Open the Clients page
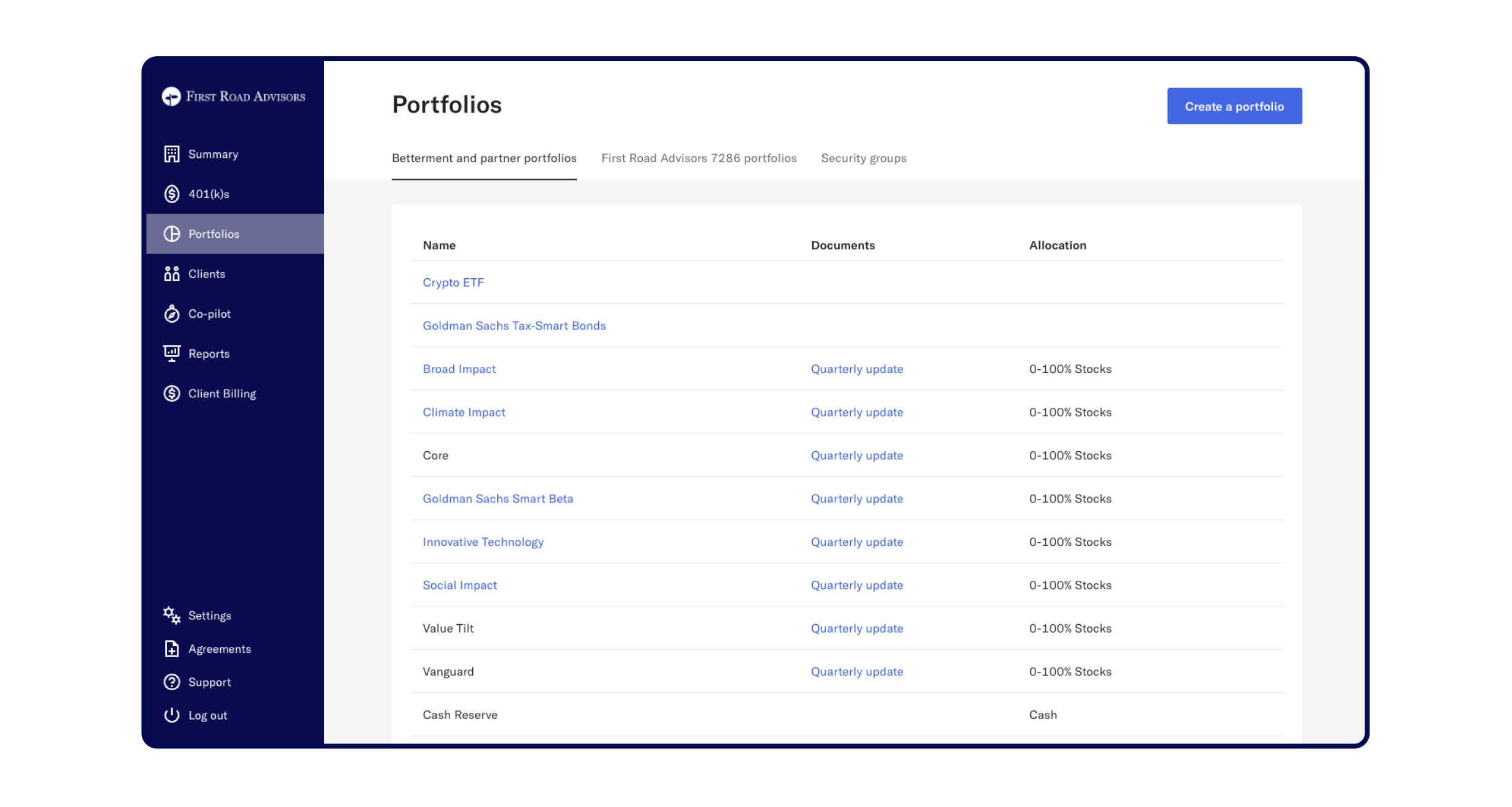Image resolution: width=1512 pixels, height=807 pixels. [x=207, y=274]
